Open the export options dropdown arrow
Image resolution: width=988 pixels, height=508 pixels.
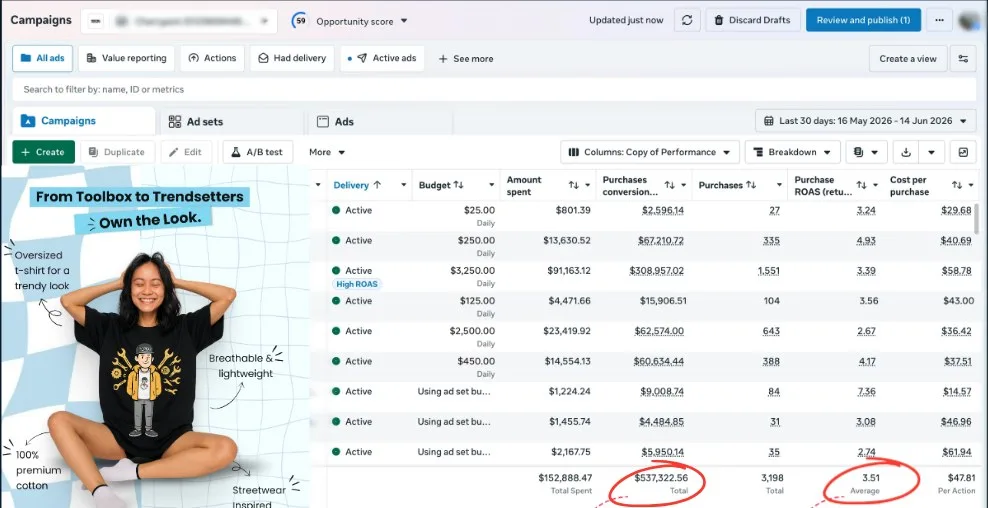pyautogui.click(x=931, y=152)
